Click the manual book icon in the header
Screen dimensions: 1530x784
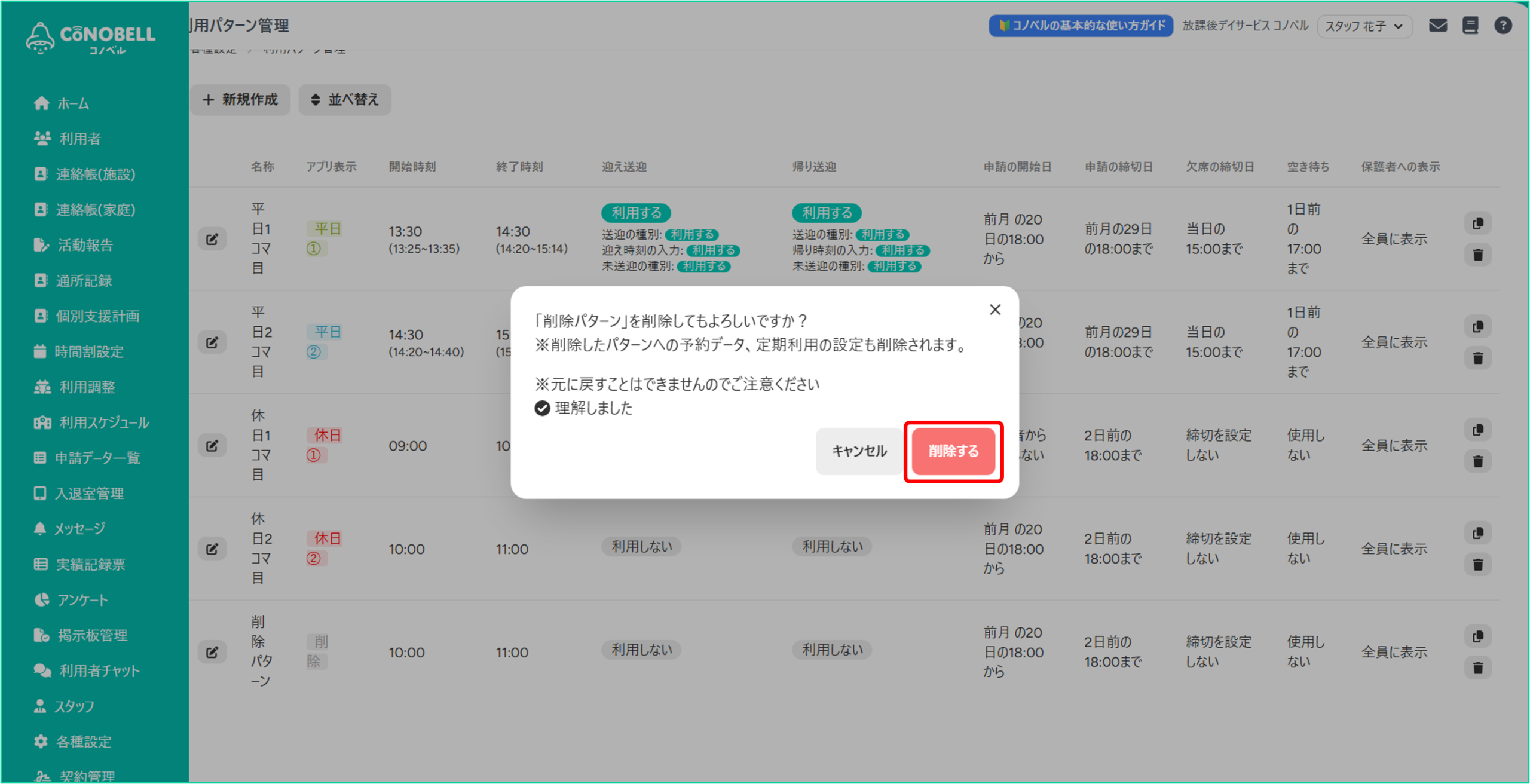[x=1470, y=26]
